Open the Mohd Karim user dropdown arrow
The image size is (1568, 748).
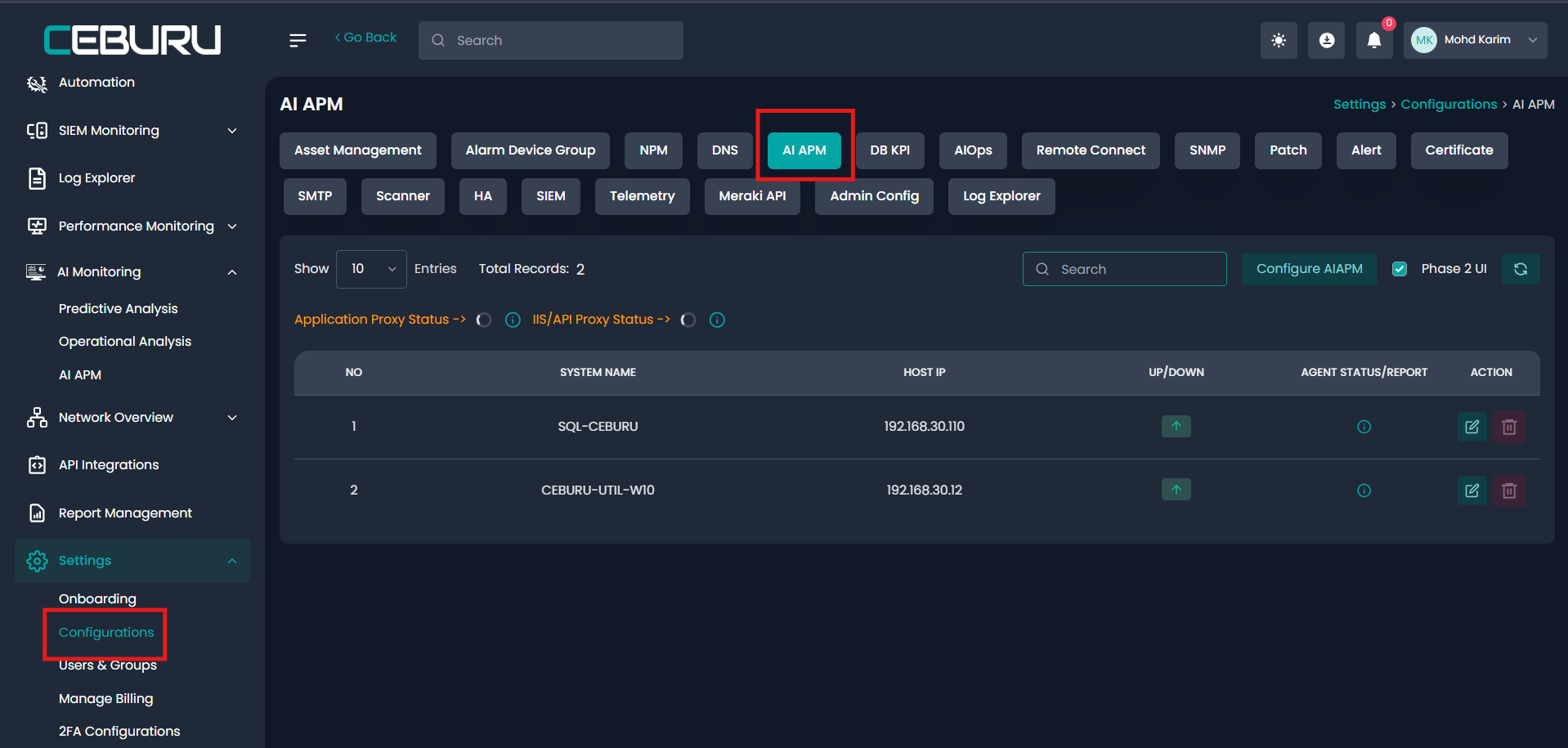[x=1533, y=40]
